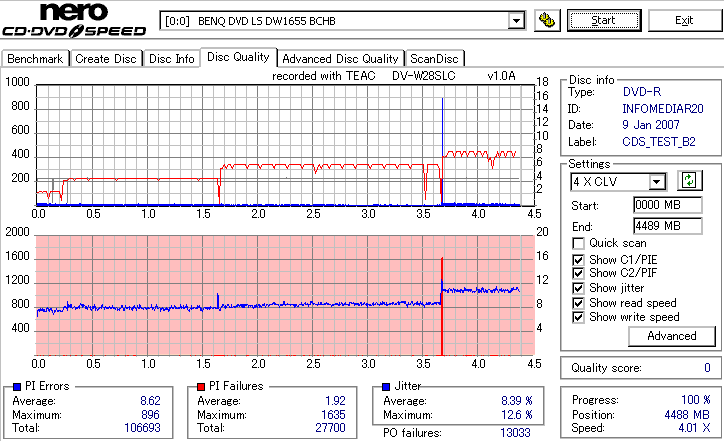Click the drive combo box showing BENQ DVD
Image resolution: width=724 pixels, height=441 pixels.
(343, 21)
